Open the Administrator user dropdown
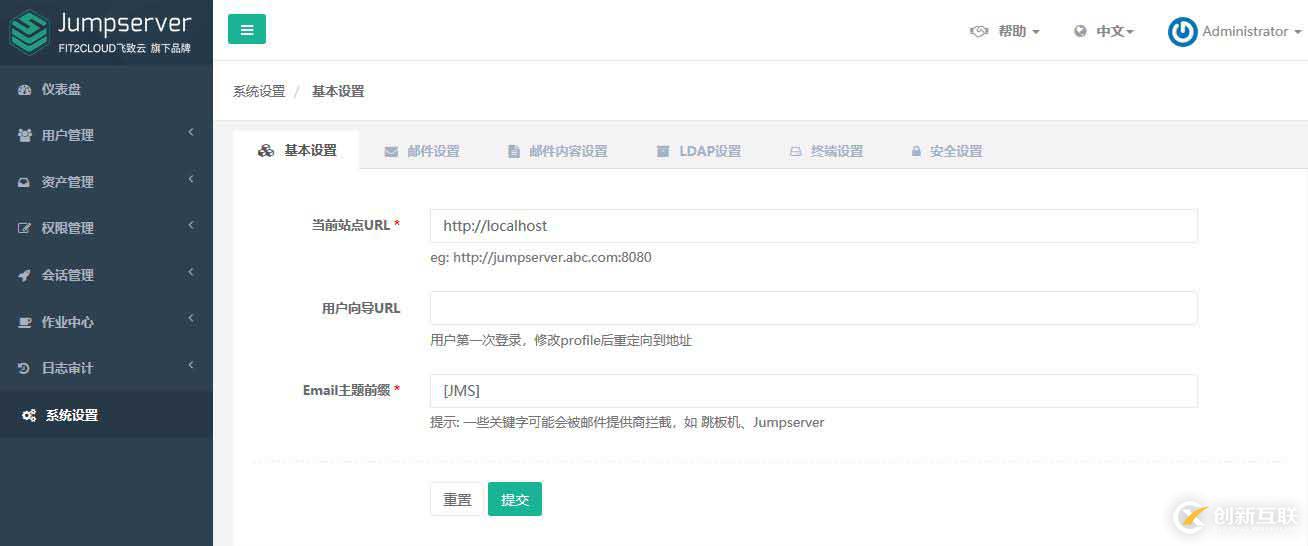The image size is (1308, 546). pos(1252,31)
